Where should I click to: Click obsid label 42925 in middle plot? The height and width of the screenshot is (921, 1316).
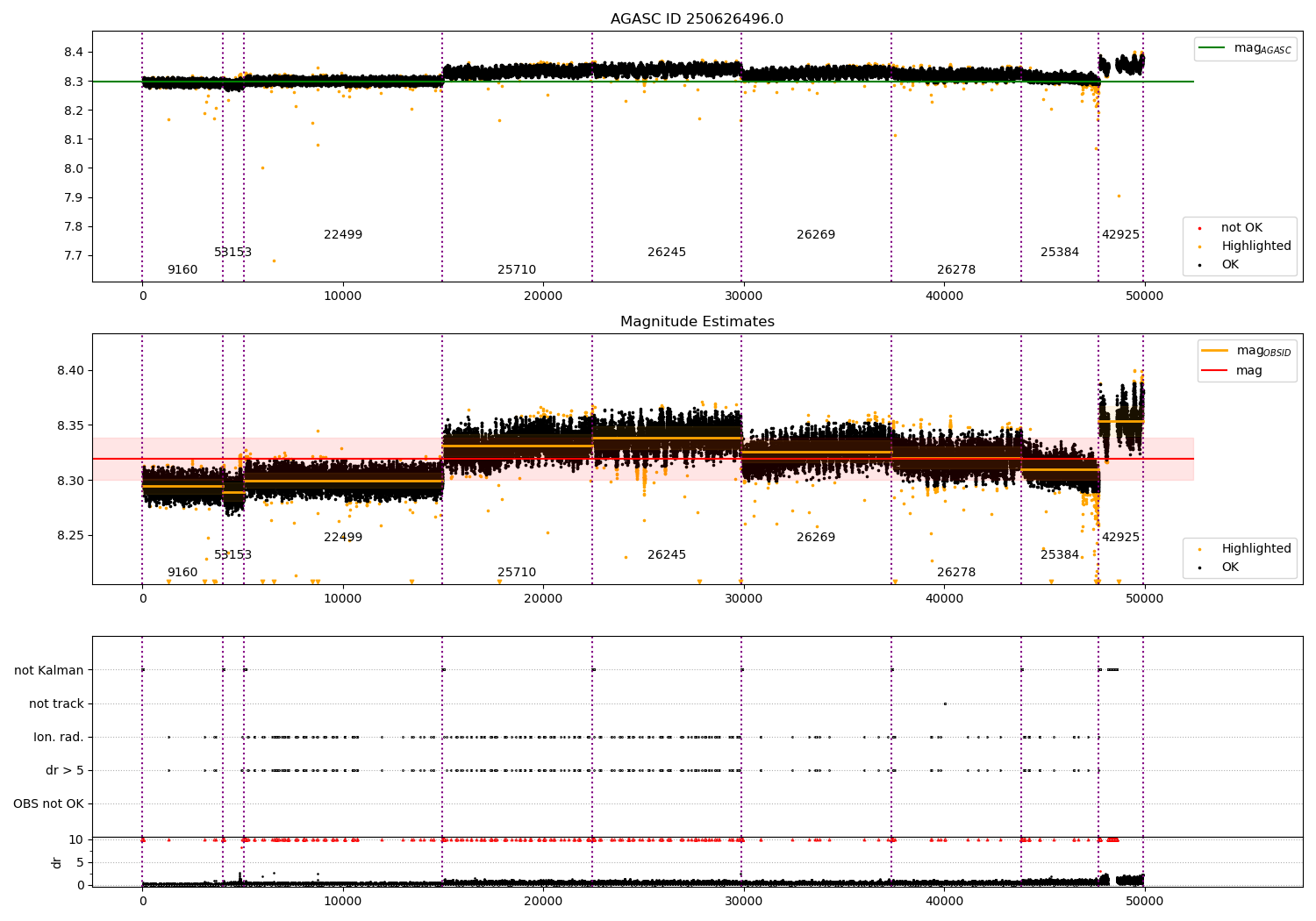[1120, 538]
